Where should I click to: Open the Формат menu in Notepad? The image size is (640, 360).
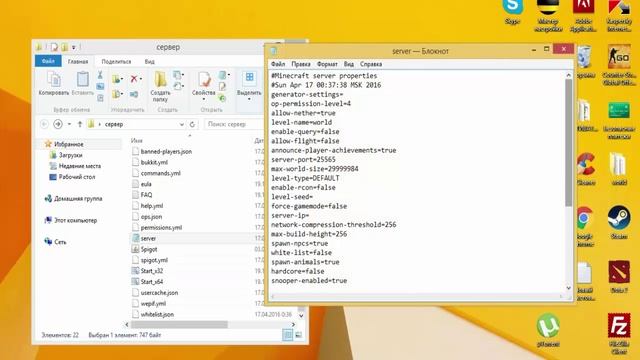point(327,64)
